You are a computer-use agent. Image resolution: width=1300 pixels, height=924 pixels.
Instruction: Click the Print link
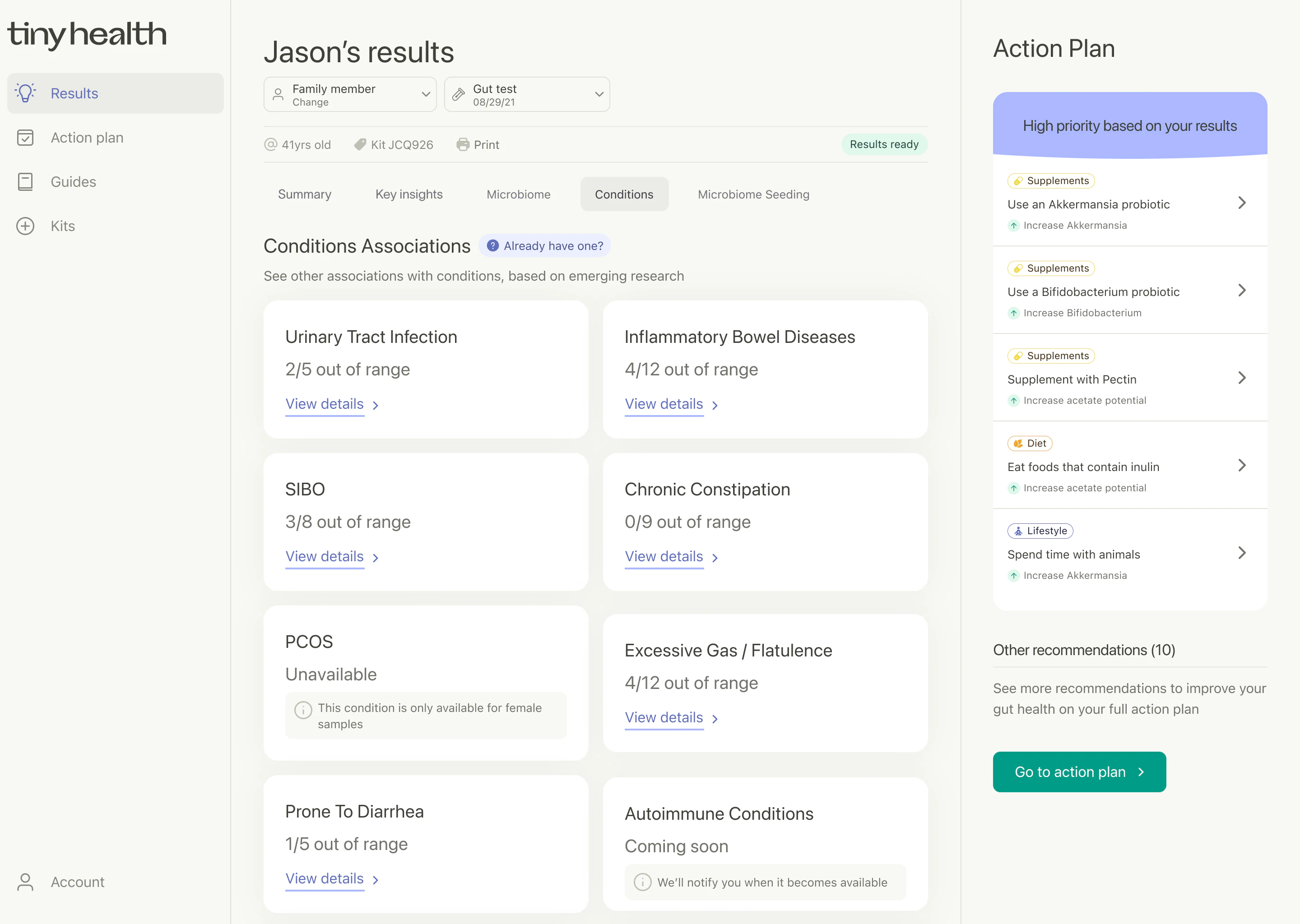(478, 144)
